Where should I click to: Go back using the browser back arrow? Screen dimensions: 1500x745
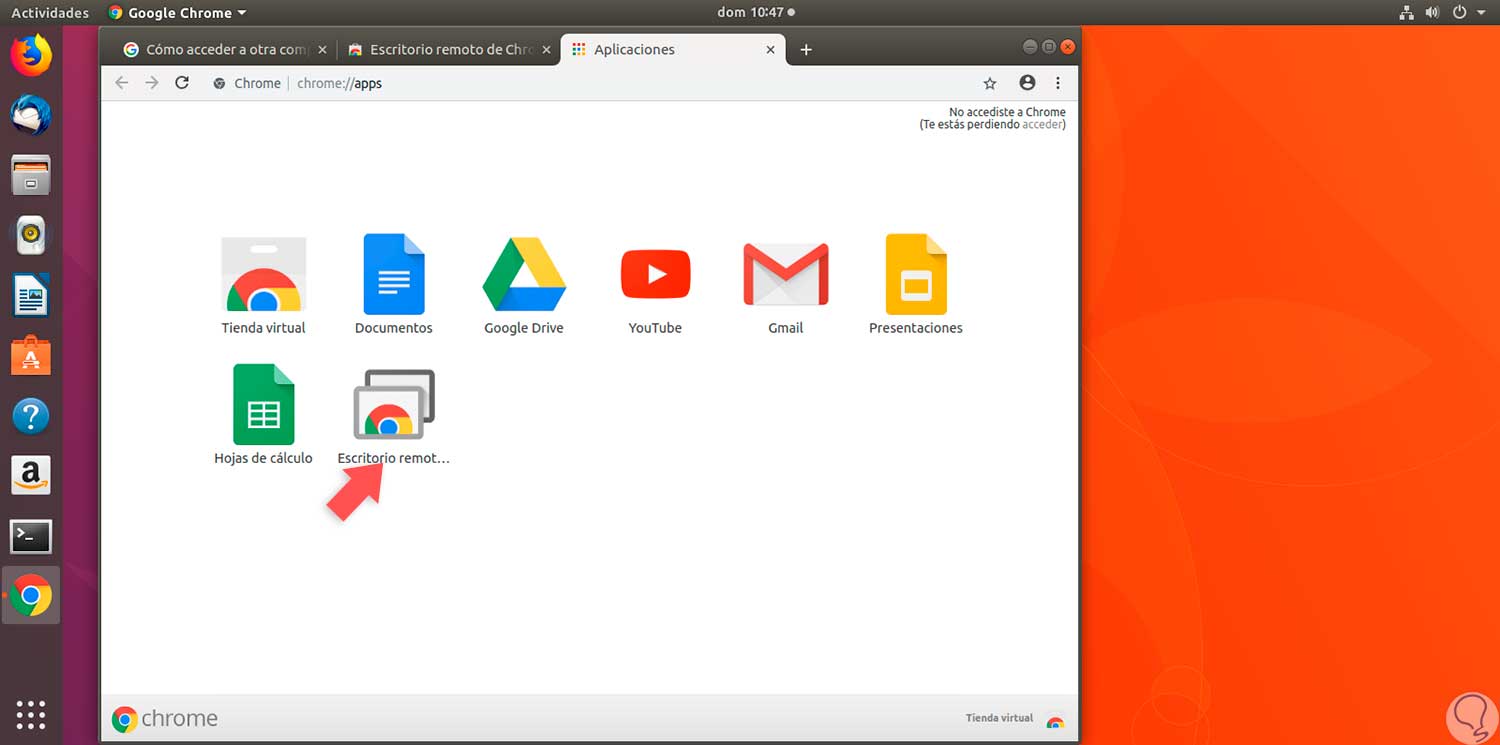point(122,83)
